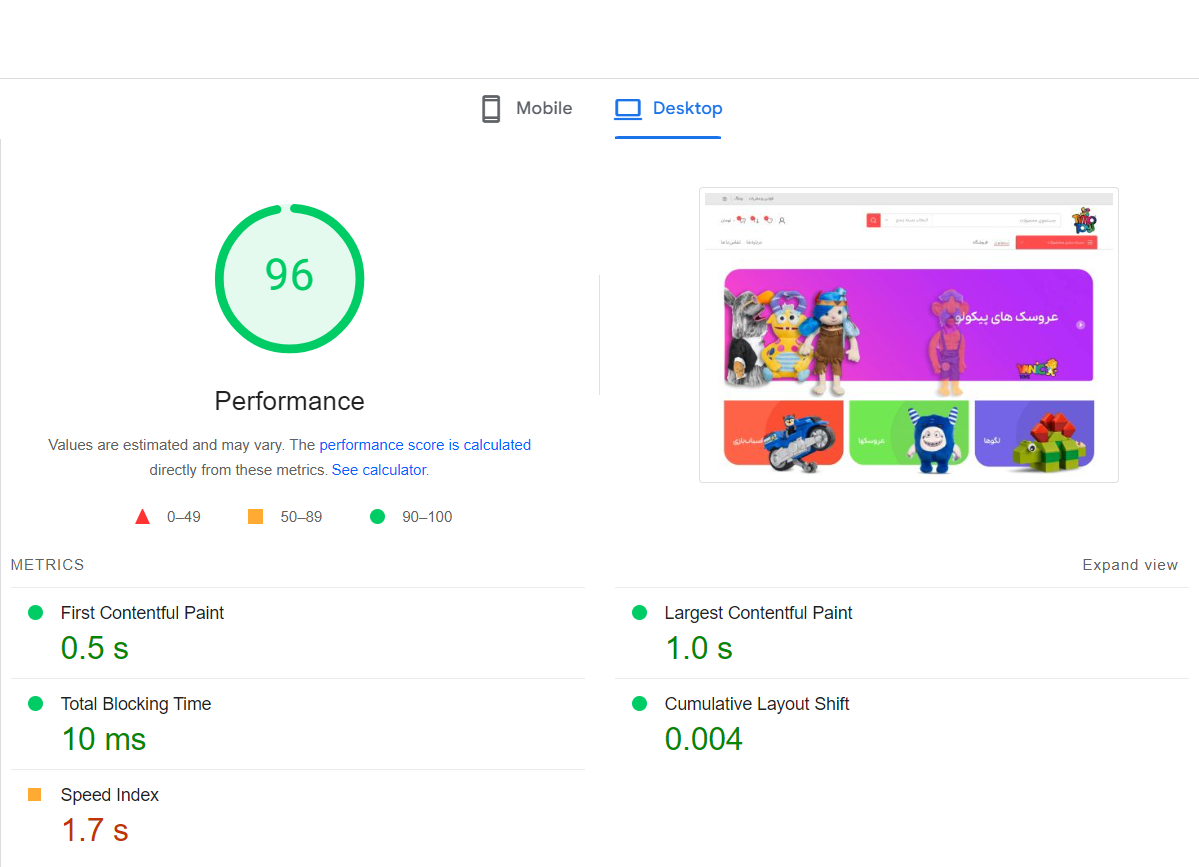
Task: Click the First Contentful Paint label
Action: coord(142,613)
